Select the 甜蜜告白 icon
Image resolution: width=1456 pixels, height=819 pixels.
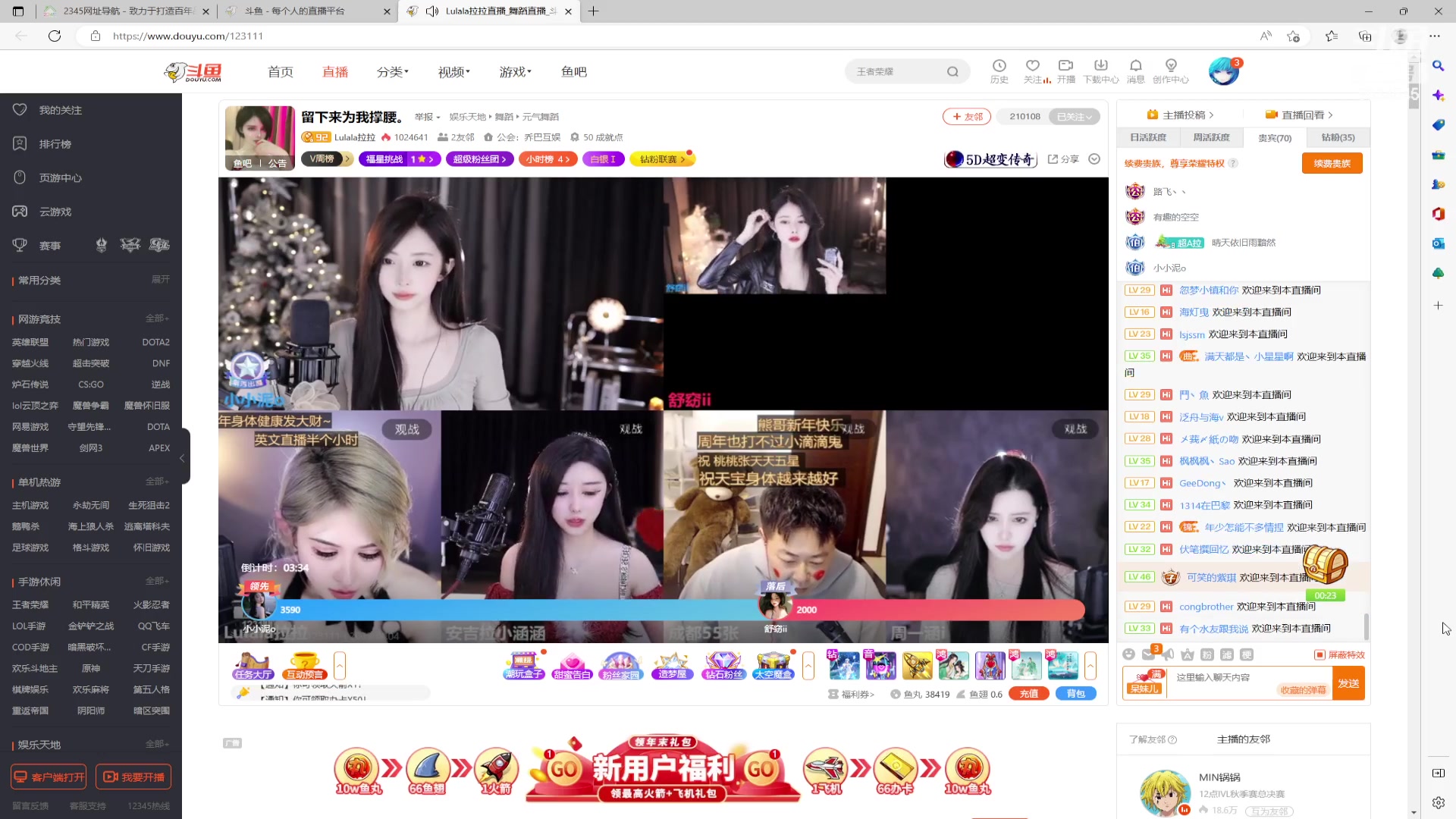pyautogui.click(x=573, y=664)
